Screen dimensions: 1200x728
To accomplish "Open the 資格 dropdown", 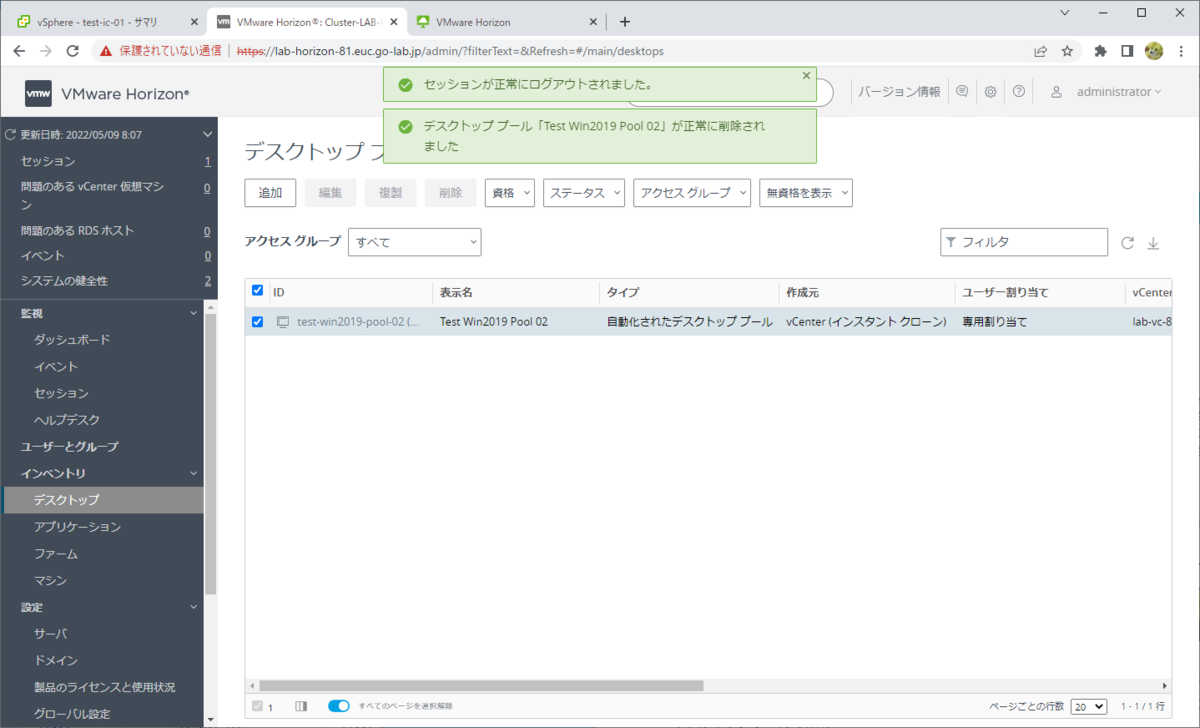I will pyautogui.click(x=510, y=193).
